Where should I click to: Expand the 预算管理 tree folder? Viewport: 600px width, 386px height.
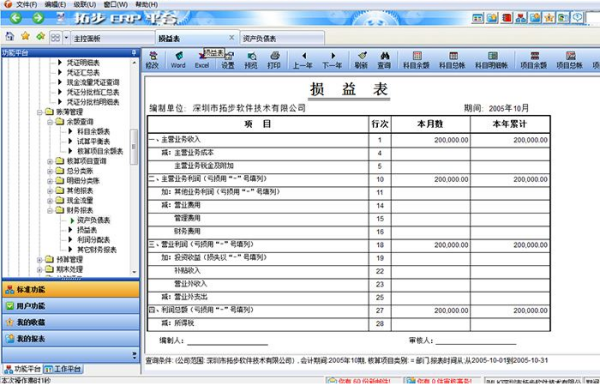[40, 260]
